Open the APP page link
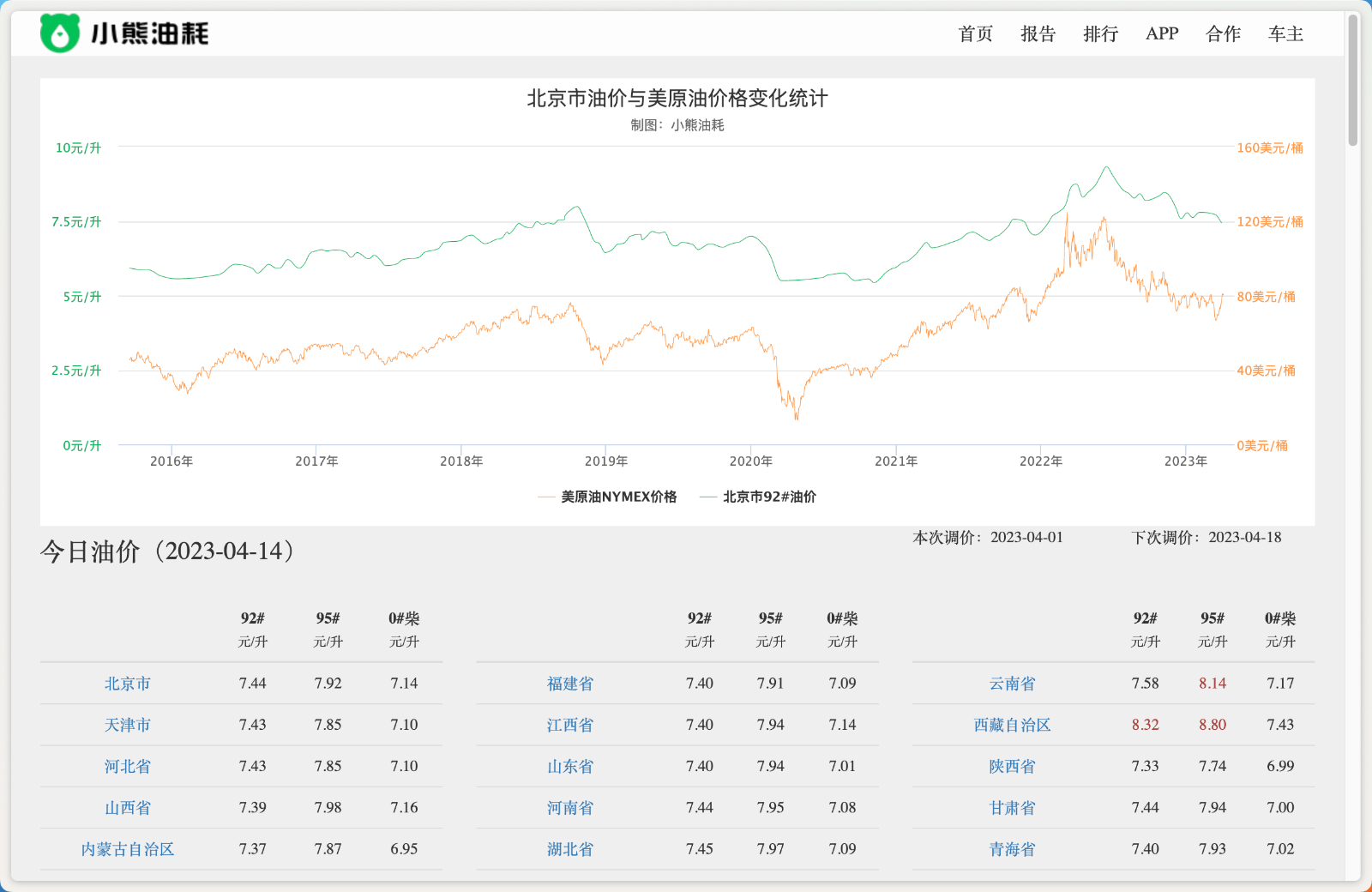The height and width of the screenshot is (892, 1372). pos(1162,33)
